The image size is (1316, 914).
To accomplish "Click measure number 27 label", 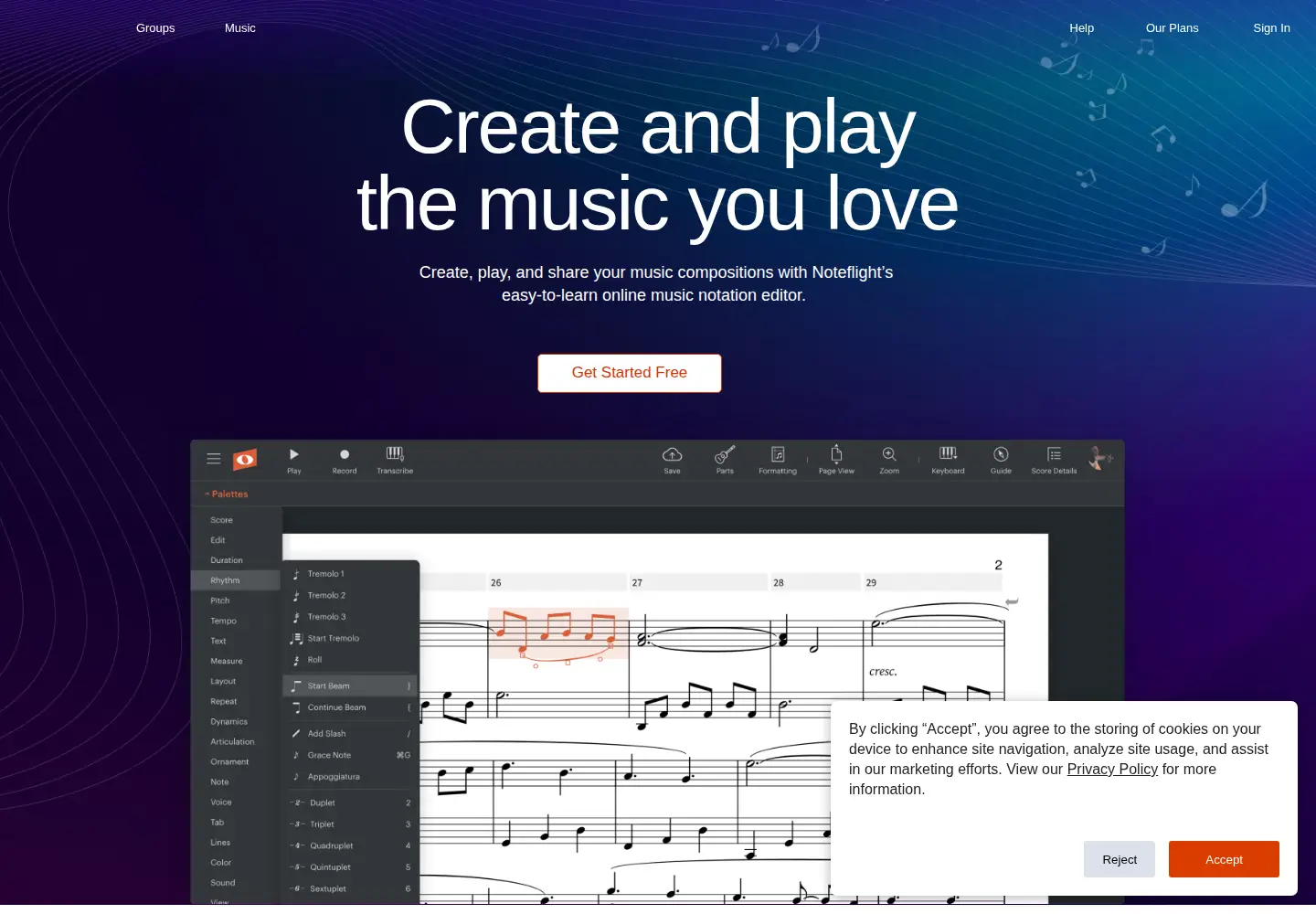I will 637,582.
